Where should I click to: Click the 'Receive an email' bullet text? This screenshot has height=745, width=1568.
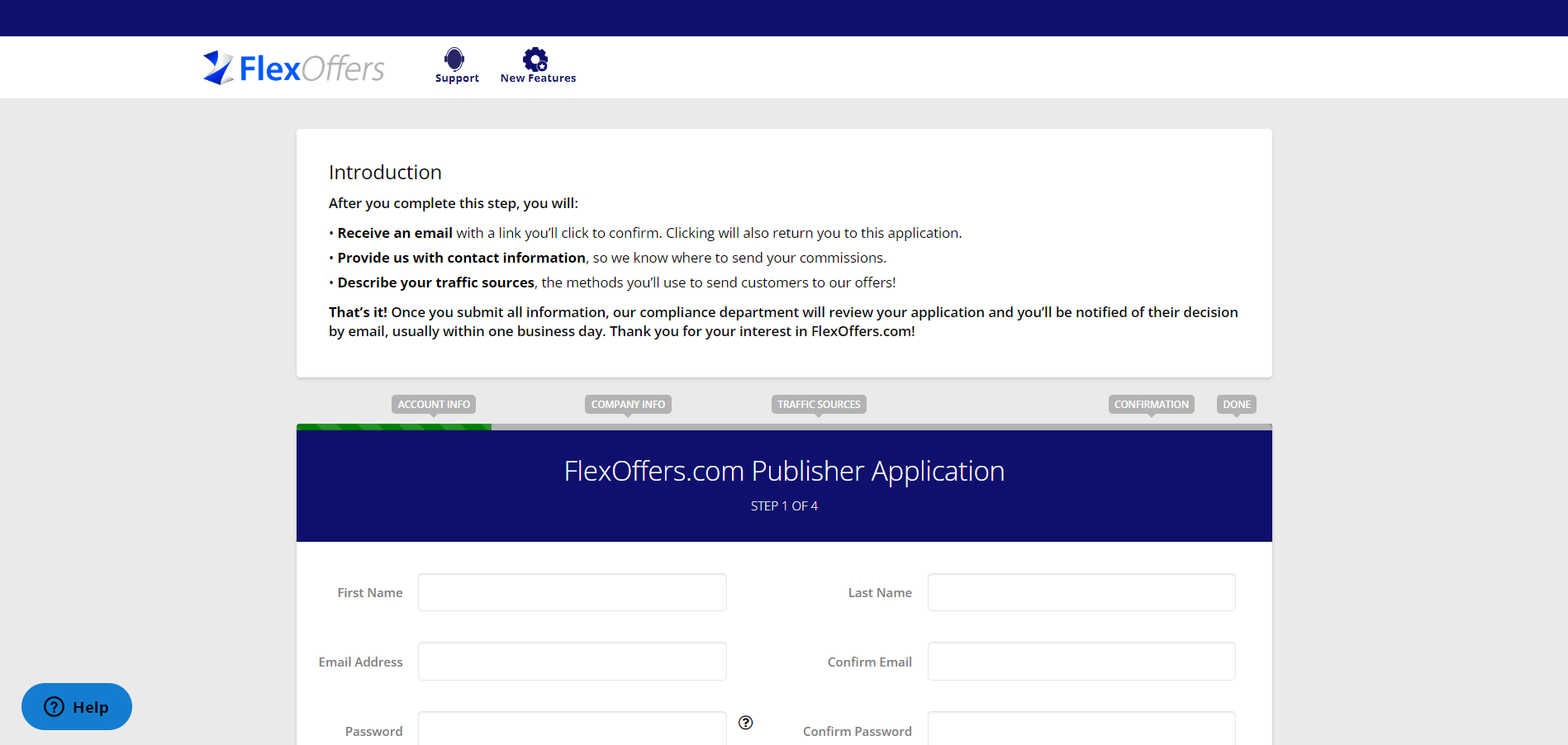tap(395, 233)
